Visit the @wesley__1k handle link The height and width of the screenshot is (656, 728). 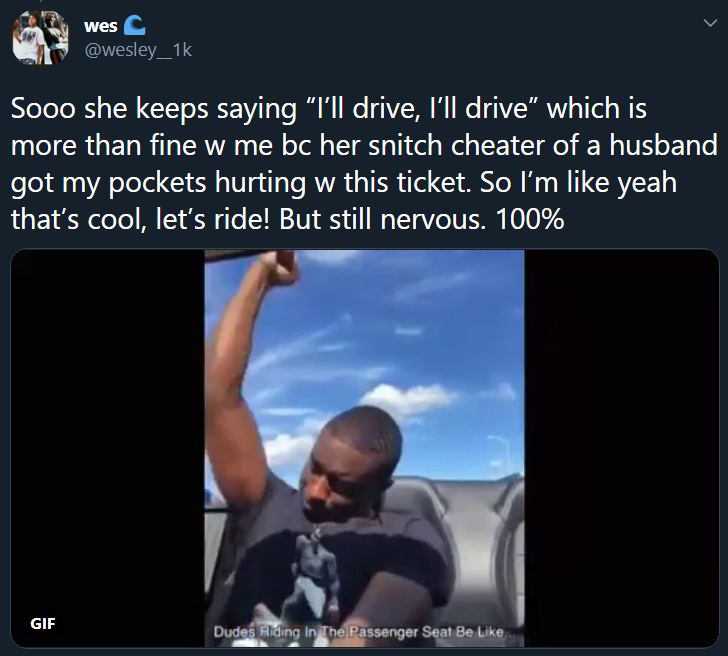coord(138,50)
